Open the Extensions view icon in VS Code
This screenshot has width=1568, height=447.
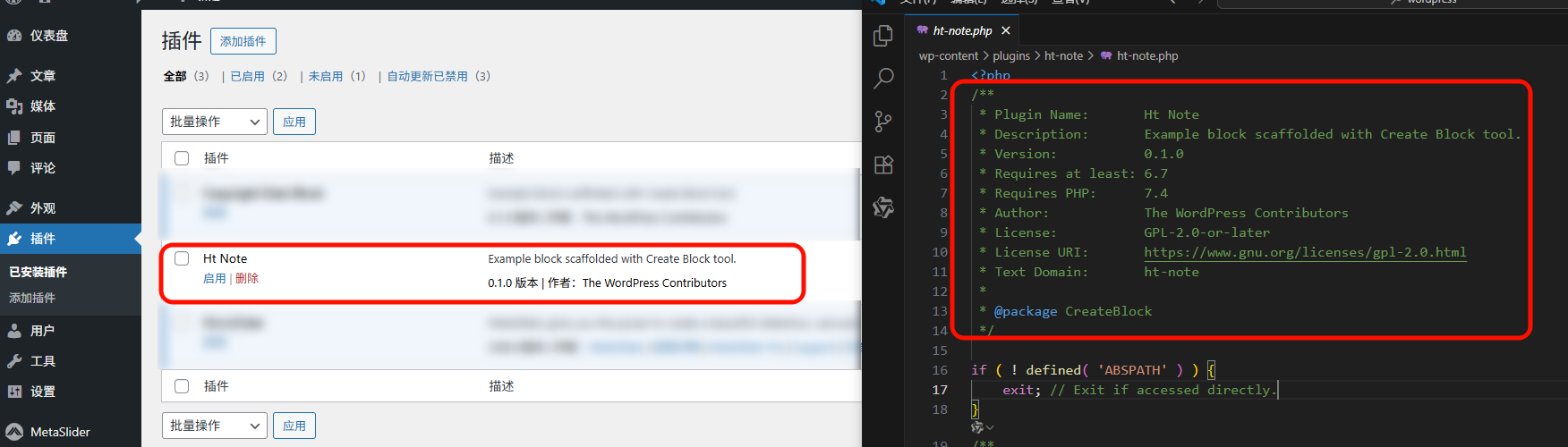[883, 164]
